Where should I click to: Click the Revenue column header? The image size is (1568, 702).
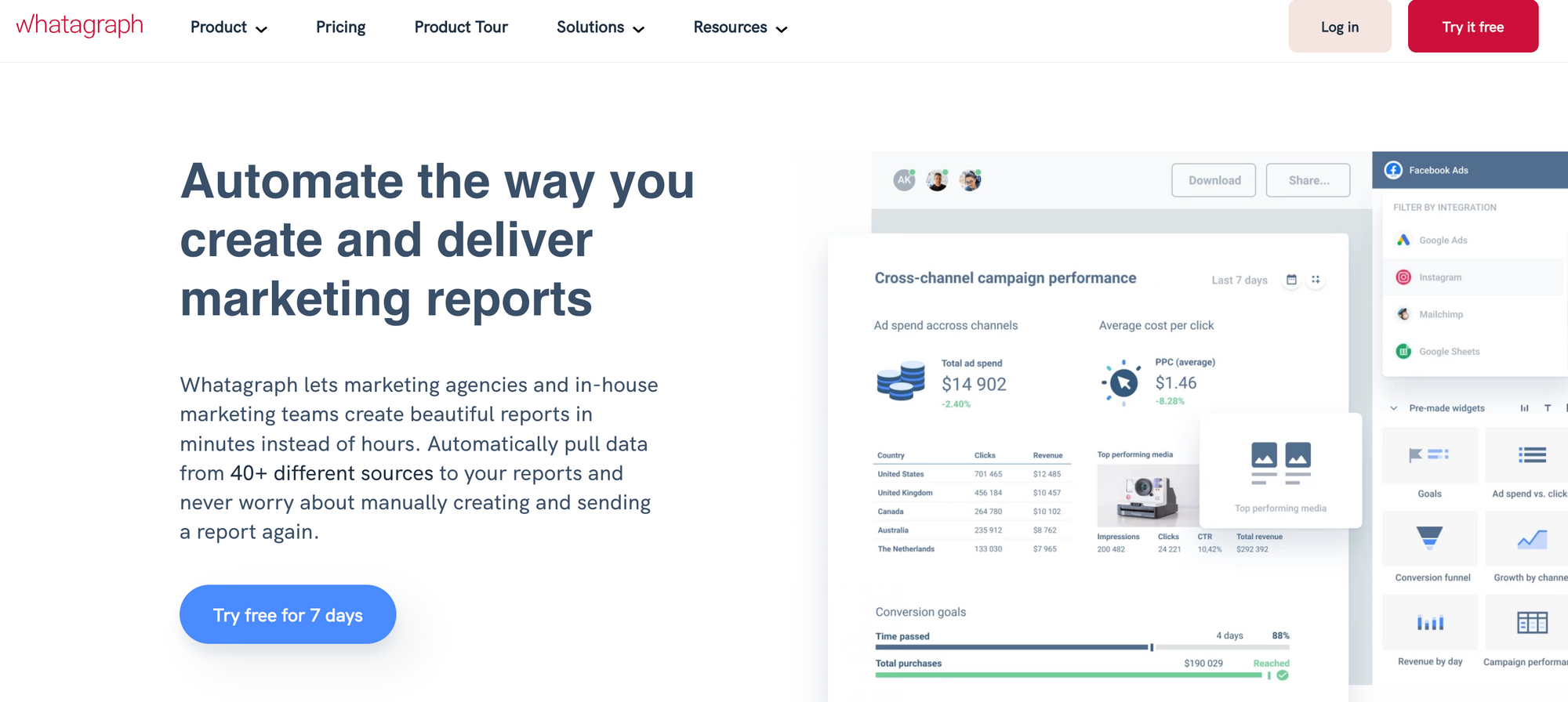coord(1047,455)
